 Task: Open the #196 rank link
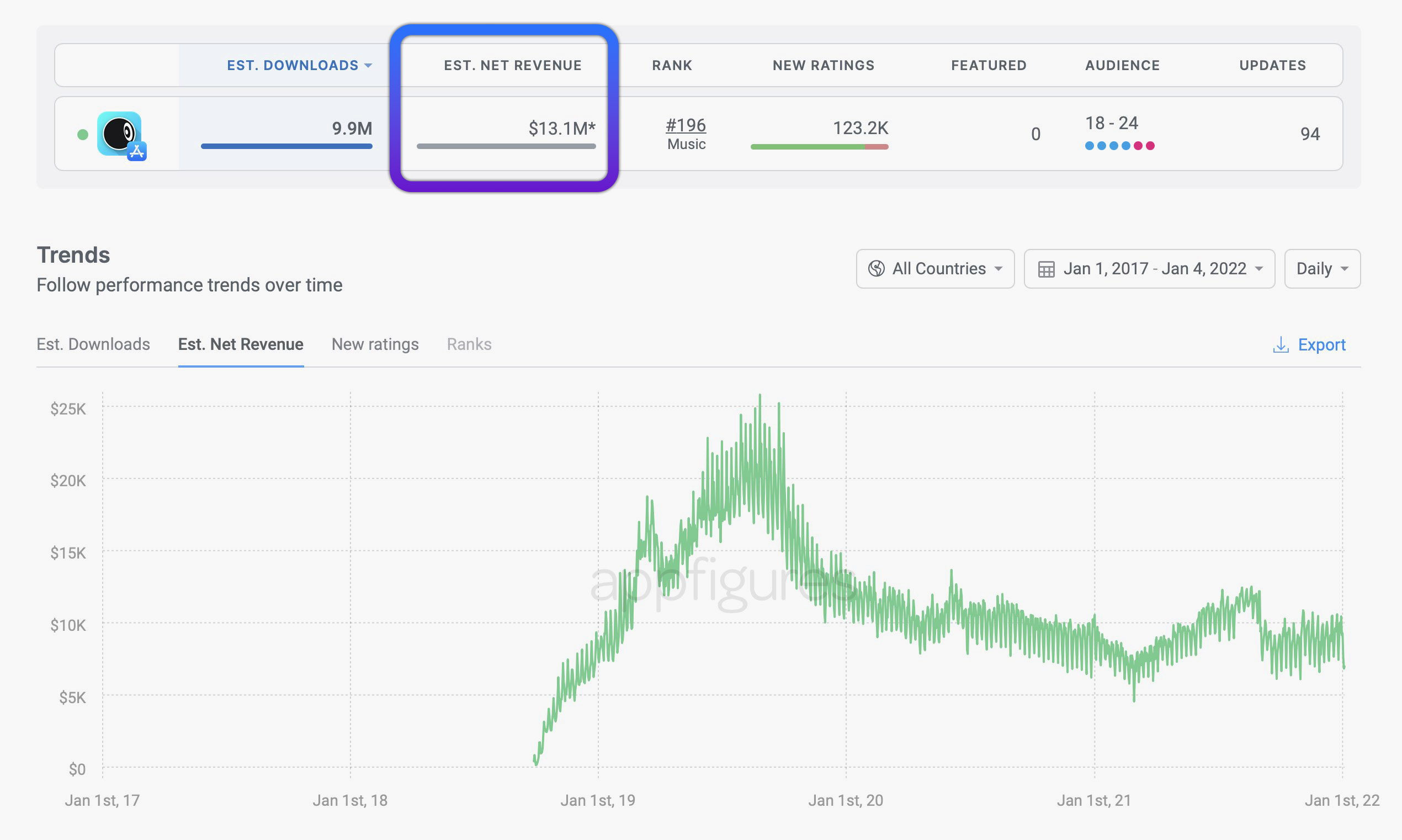click(x=686, y=125)
